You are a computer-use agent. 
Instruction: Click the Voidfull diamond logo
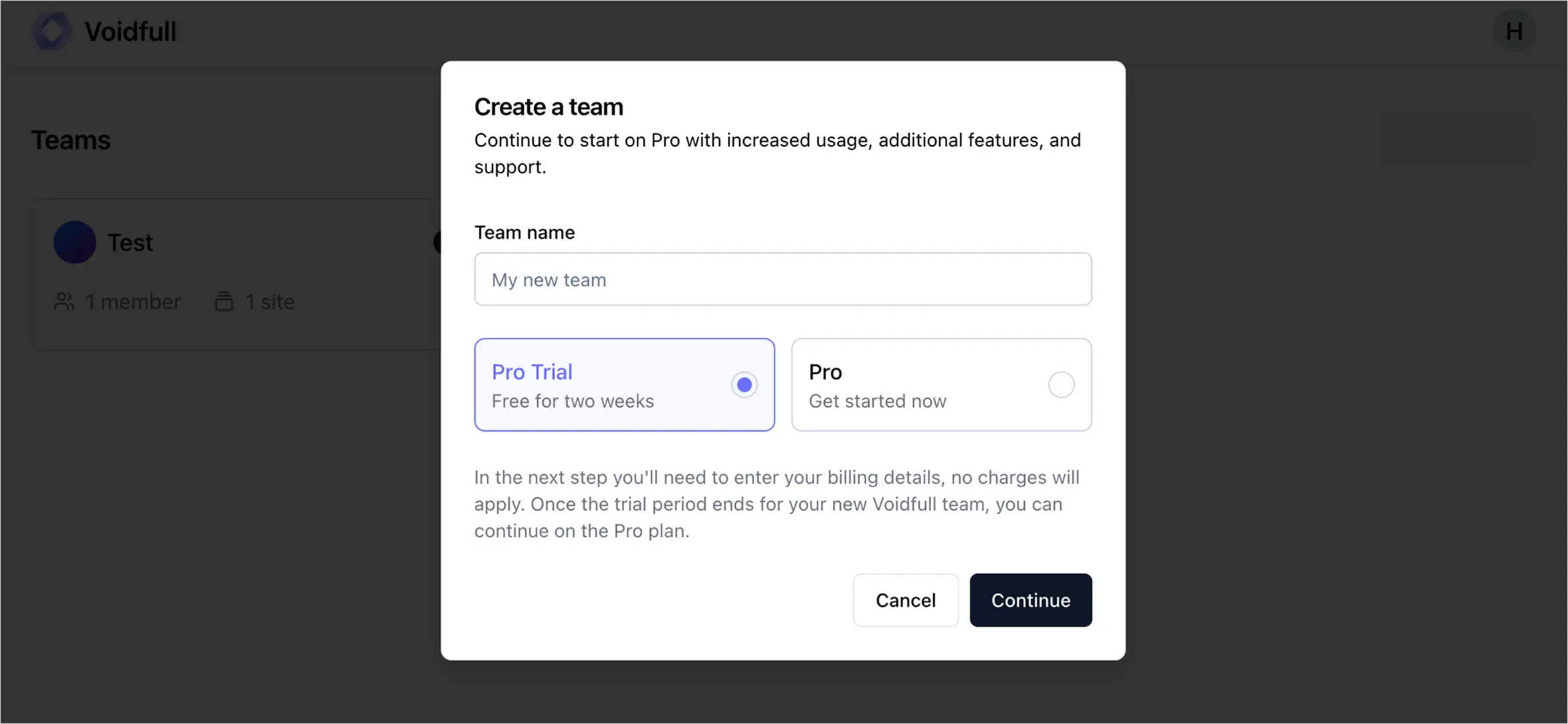[52, 31]
